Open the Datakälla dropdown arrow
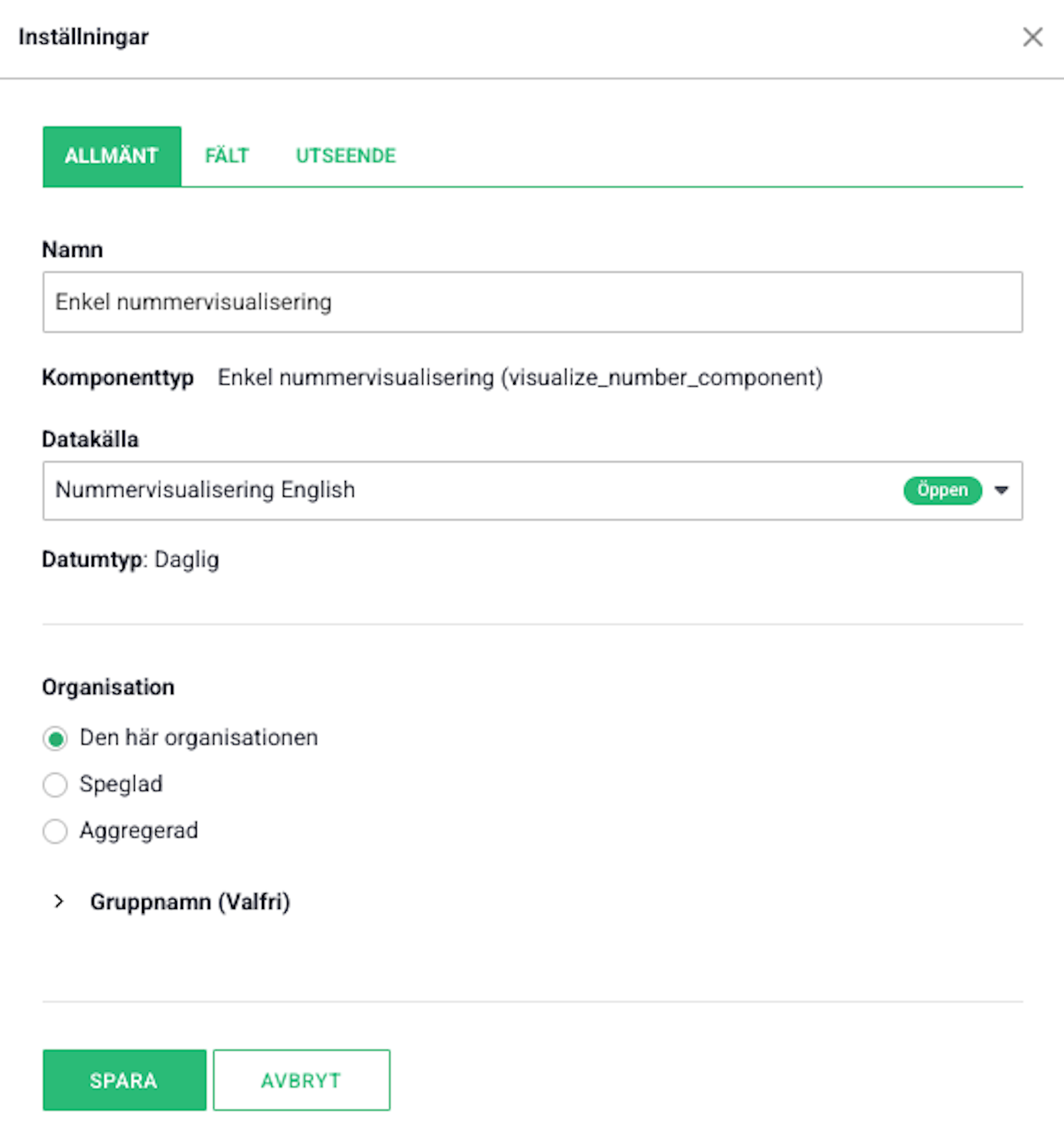1064x1144 pixels. [1001, 490]
